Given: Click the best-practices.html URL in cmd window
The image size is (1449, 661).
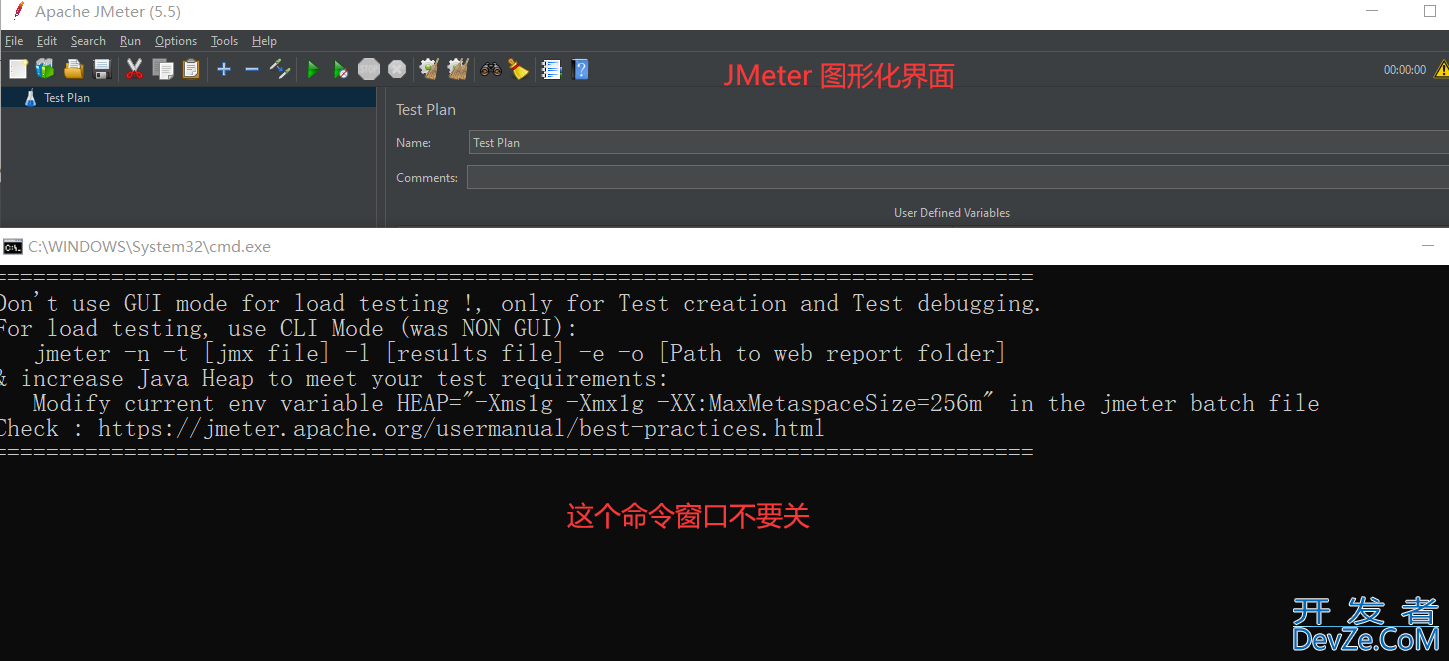Looking at the screenshot, I should pos(461,428).
